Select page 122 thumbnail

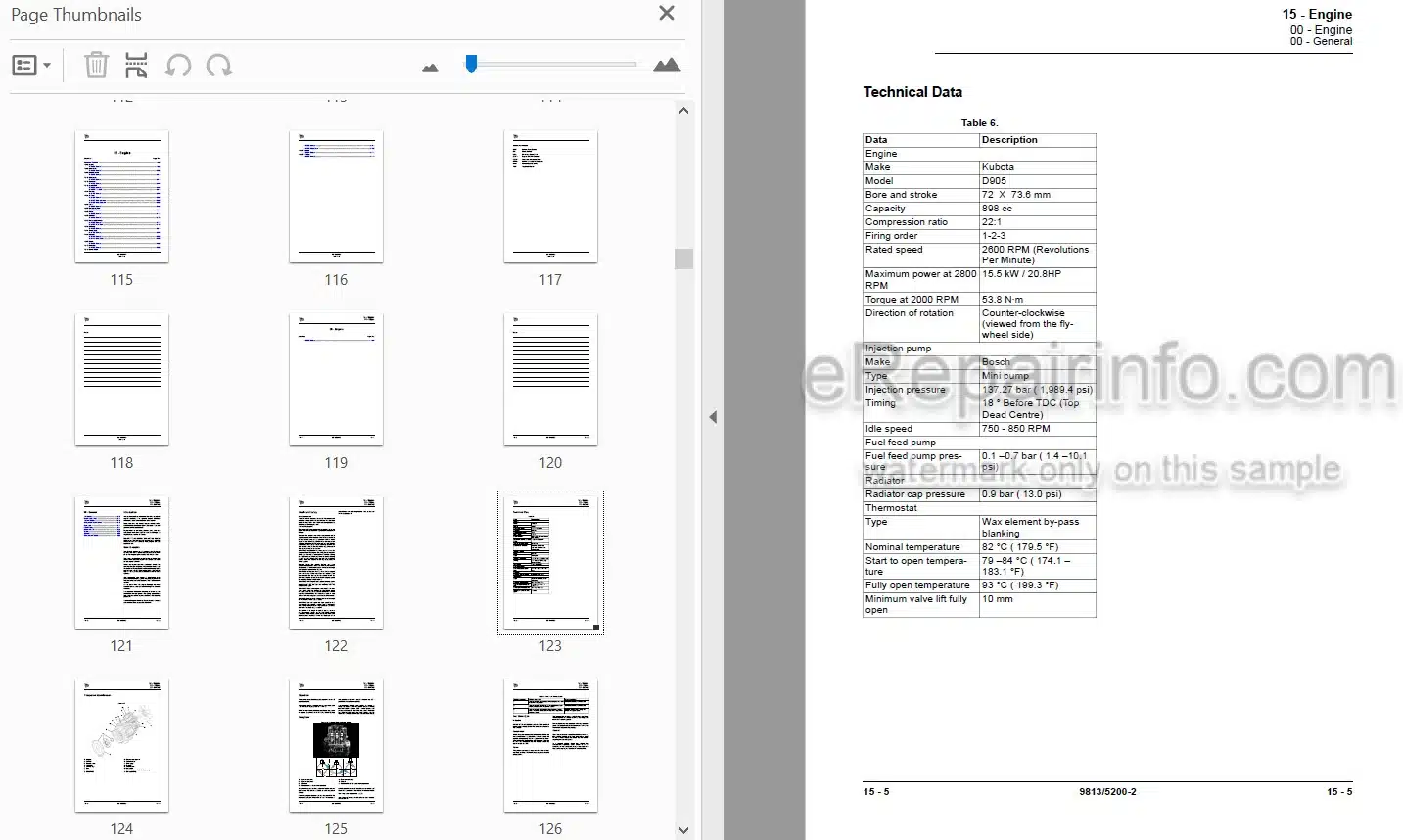pos(336,563)
